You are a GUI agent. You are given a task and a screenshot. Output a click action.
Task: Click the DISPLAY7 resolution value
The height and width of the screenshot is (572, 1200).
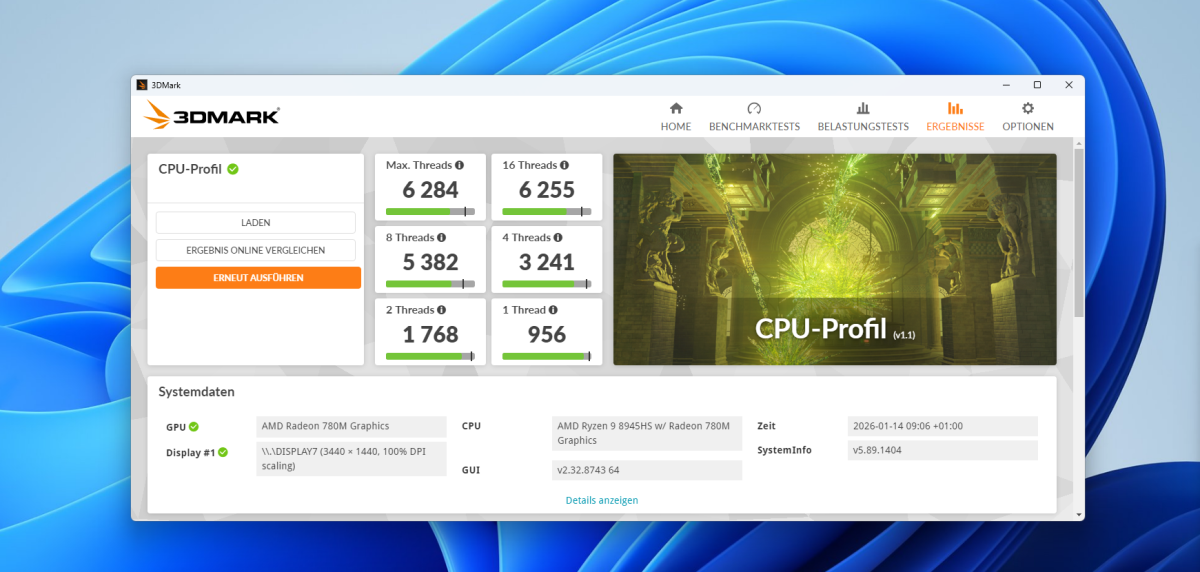tap(351, 459)
